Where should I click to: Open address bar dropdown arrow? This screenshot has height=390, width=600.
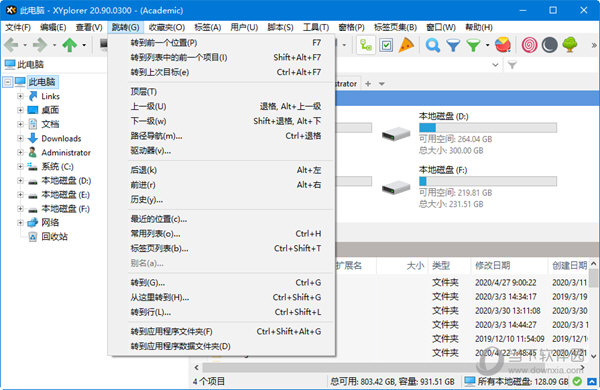point(495,65)
